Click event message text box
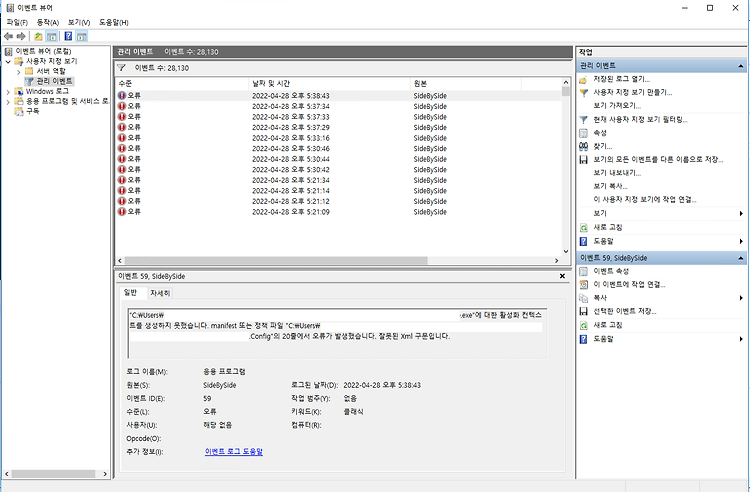 pos(337,333)
